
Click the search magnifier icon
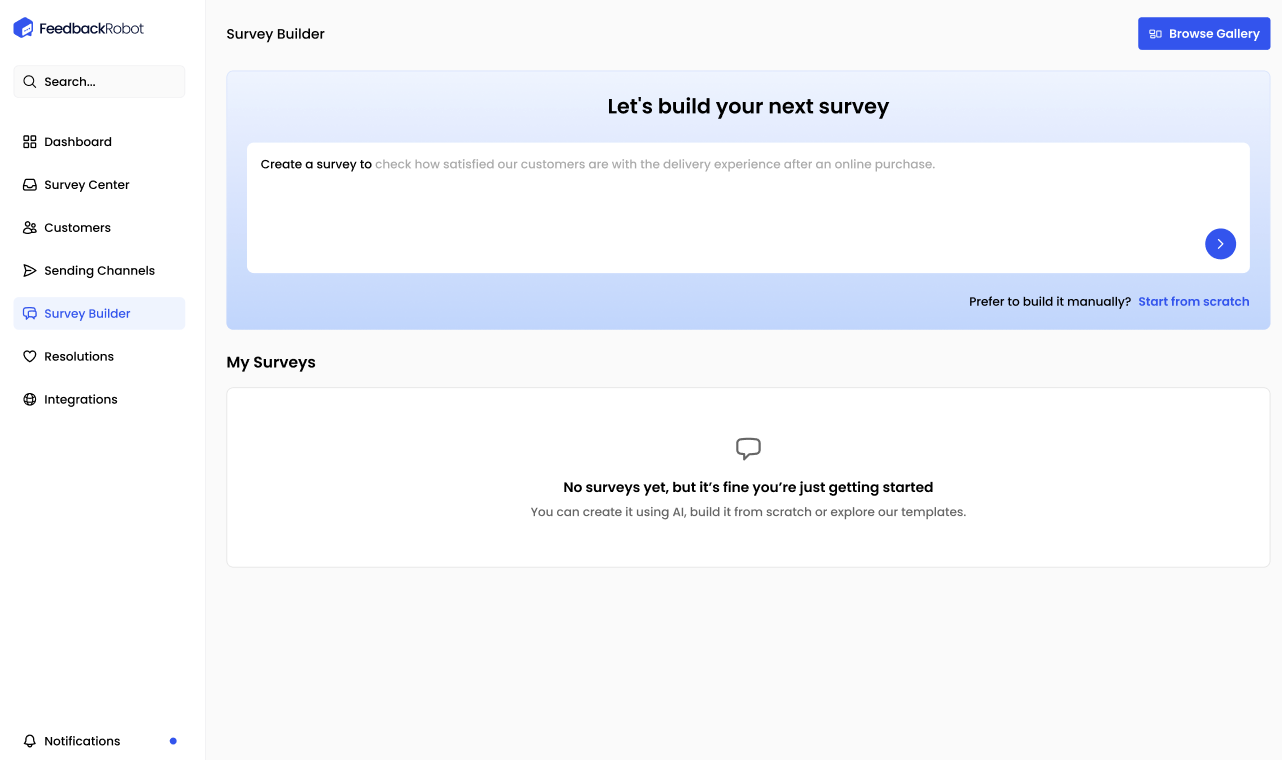(x=31, y=81)
